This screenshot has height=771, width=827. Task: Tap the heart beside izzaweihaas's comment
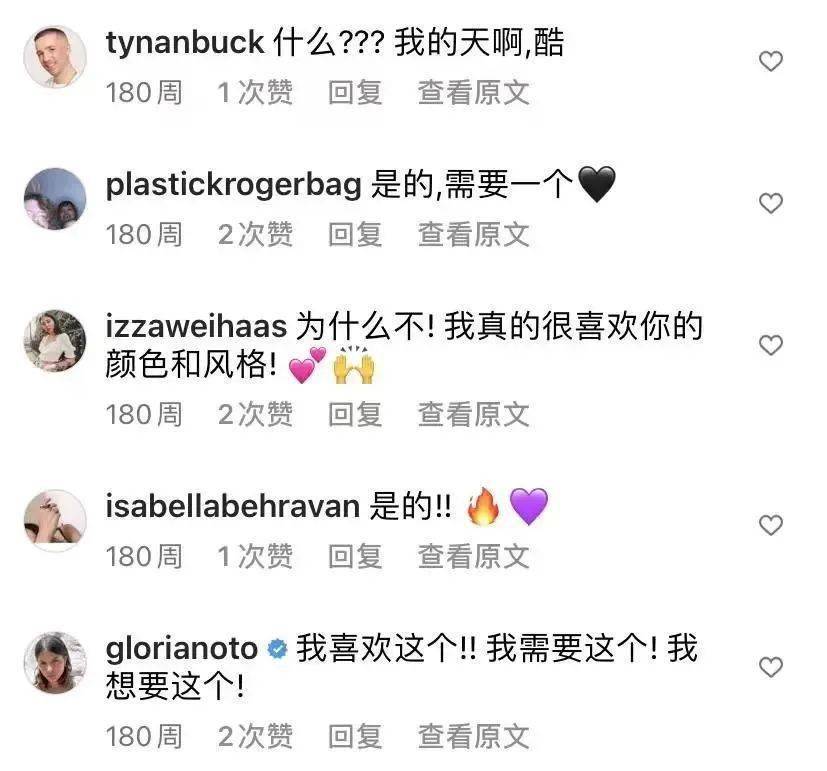point(771,345)
